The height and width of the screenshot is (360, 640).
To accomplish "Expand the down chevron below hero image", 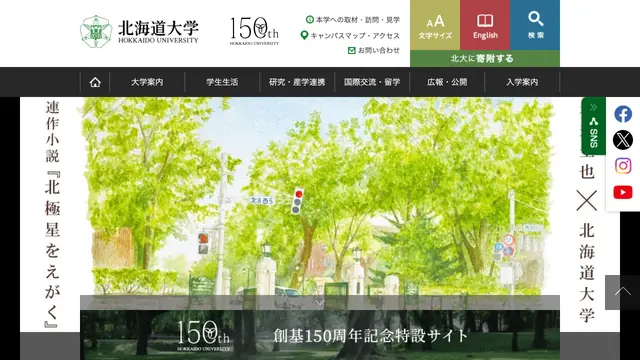I will pos(320,302).
